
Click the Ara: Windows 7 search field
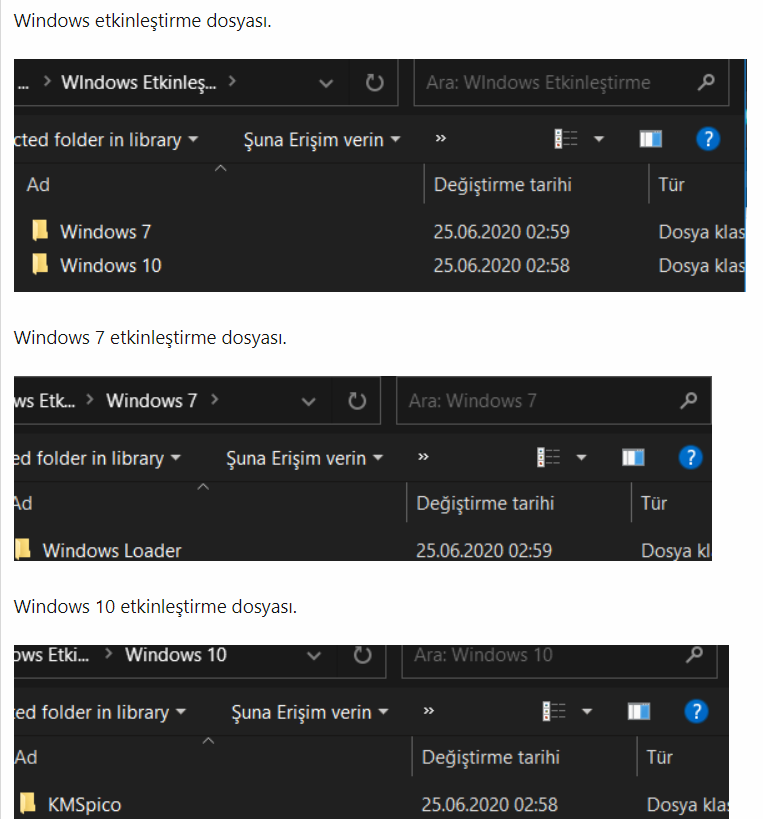554,401
